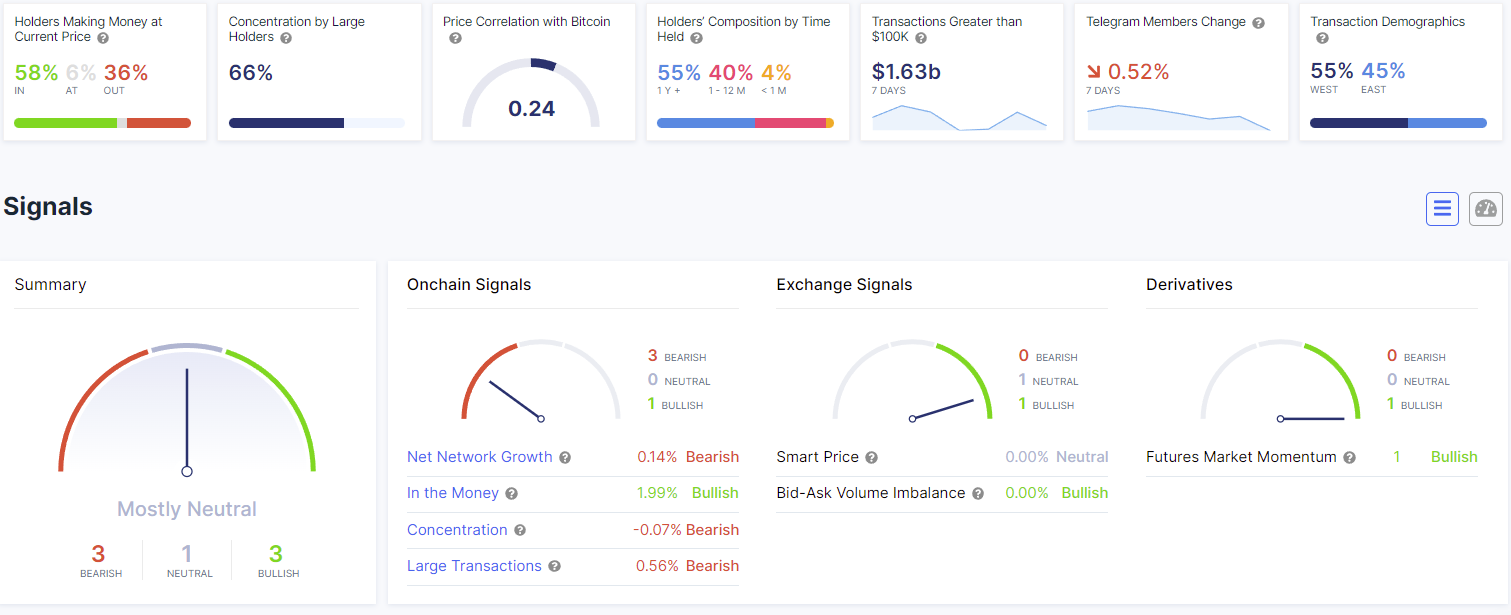
Task: Open help icon under Transaction Demographics
Action: (1322, 38)
